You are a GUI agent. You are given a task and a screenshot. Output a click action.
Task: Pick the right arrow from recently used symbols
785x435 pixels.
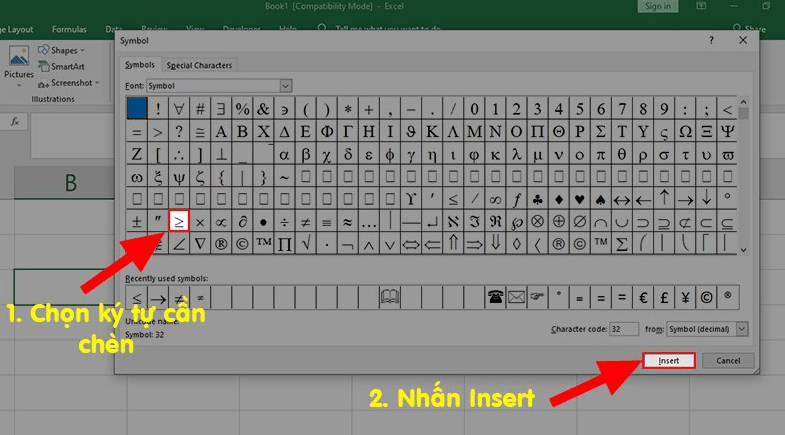(158, 297)
